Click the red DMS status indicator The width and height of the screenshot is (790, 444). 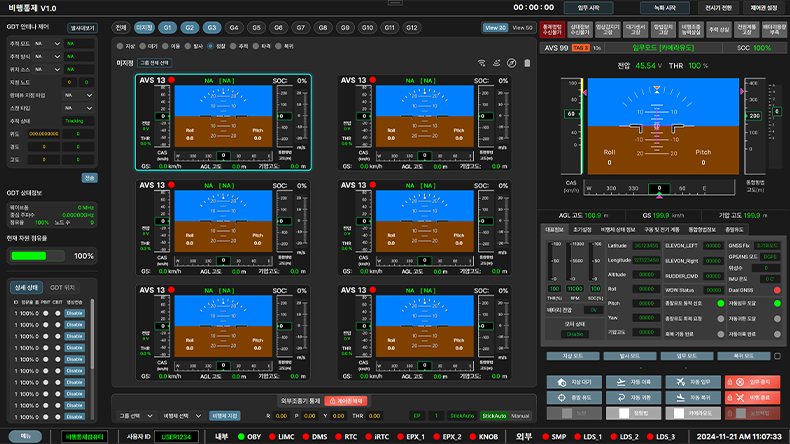(305, 436)
